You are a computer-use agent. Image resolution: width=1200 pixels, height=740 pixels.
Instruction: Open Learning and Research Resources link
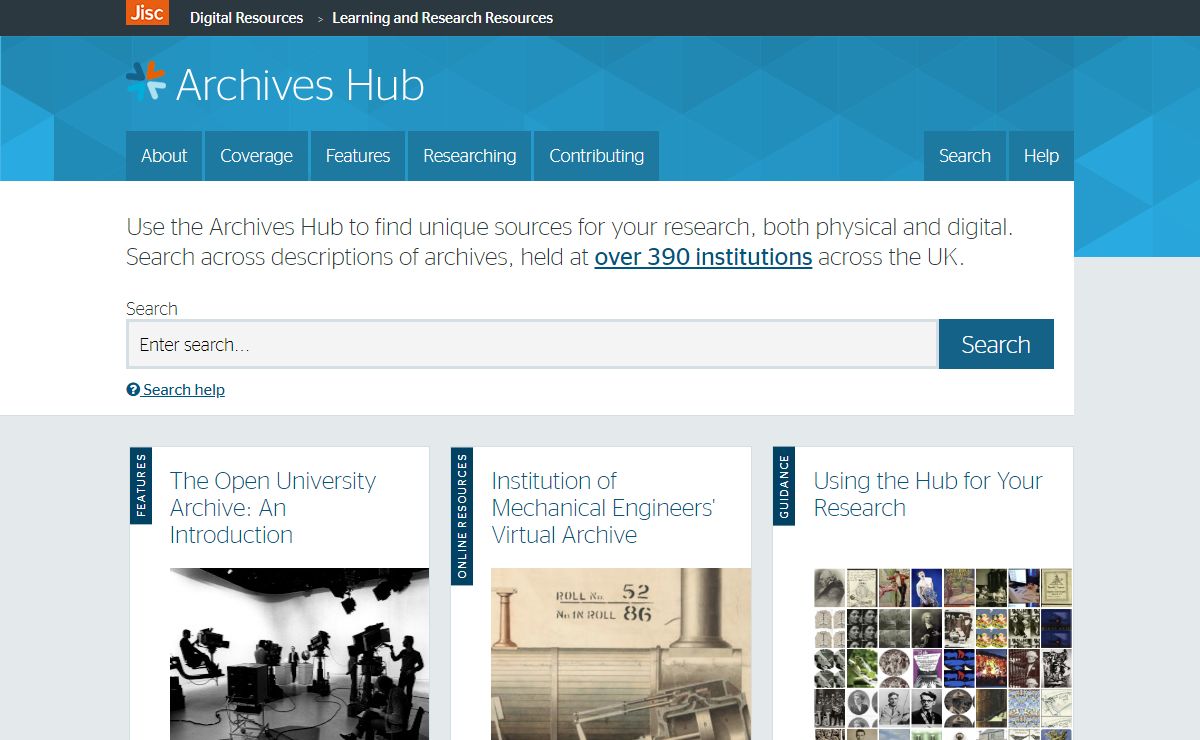442,18
